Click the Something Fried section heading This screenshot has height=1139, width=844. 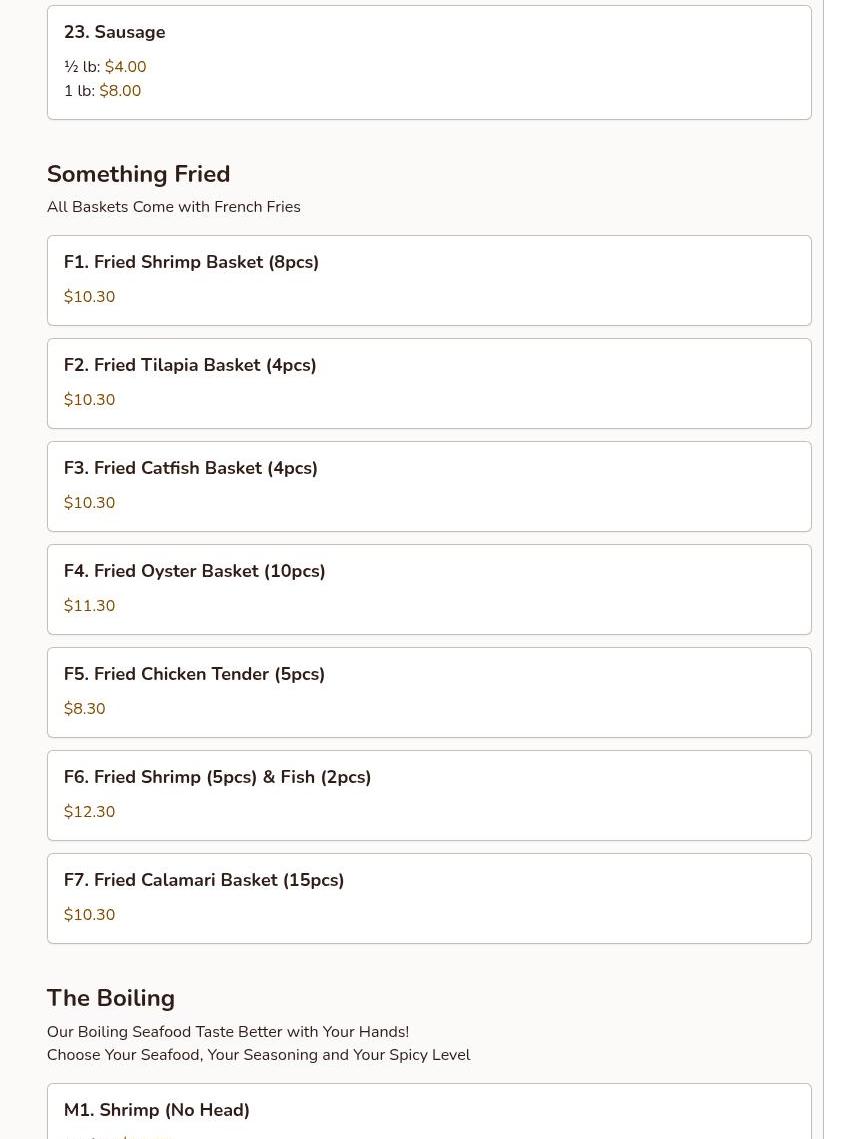[138, 174]
